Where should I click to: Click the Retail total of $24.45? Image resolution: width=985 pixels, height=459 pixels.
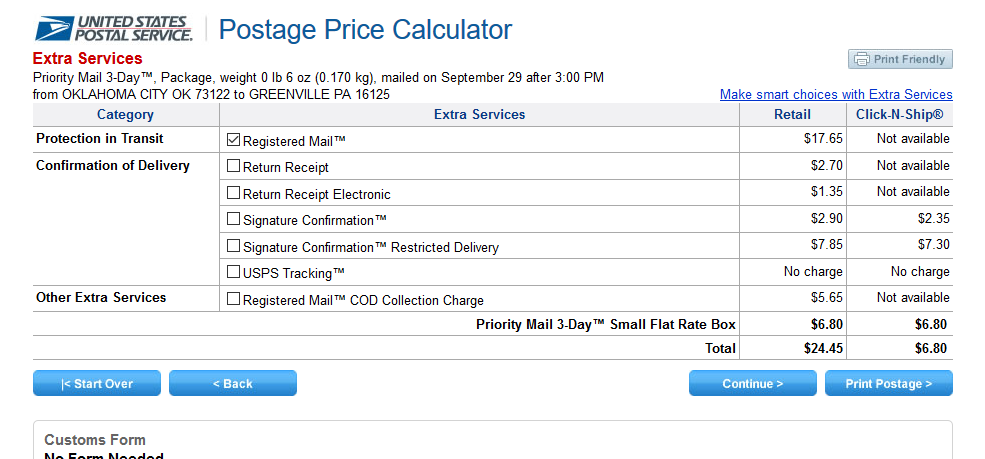click(823, 349)
